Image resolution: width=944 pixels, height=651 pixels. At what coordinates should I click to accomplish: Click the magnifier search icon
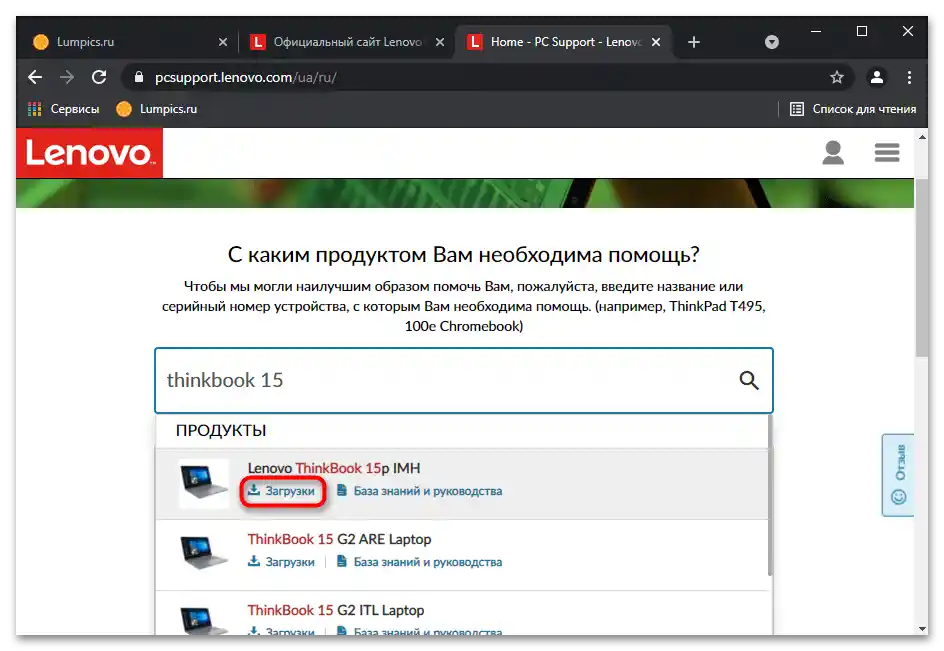click(x=749, y=381)
